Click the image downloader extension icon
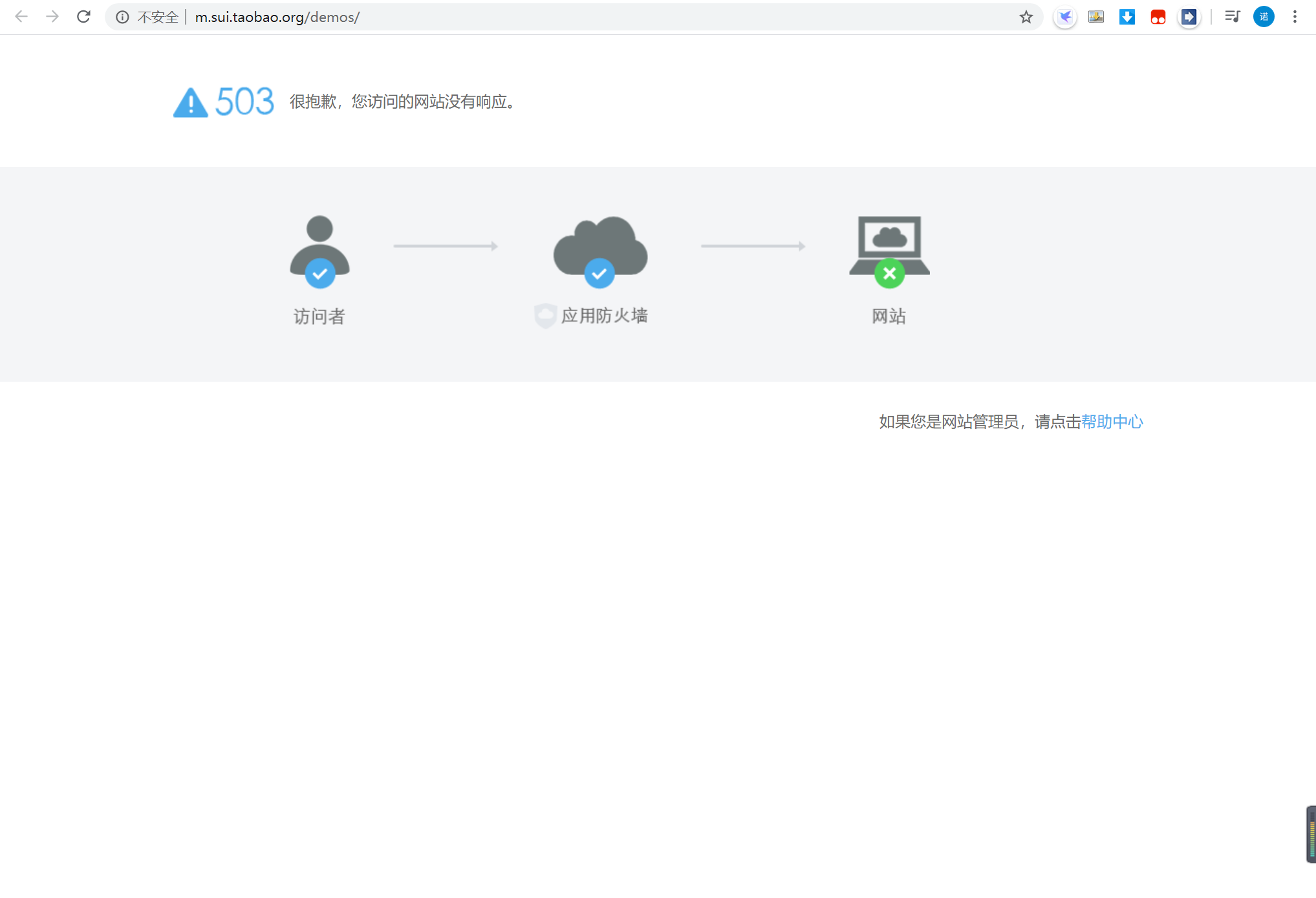Image resolution: width=1316 pixels, height=898 pixels. tap(1095, 17)
